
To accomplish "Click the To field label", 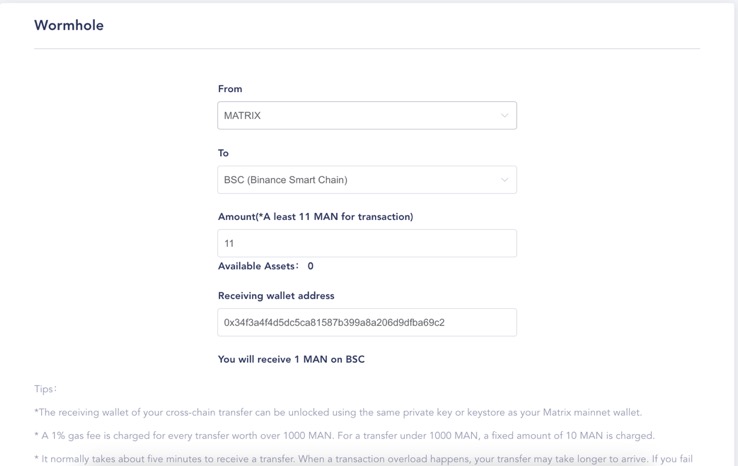I will click(x=223, y=153).
